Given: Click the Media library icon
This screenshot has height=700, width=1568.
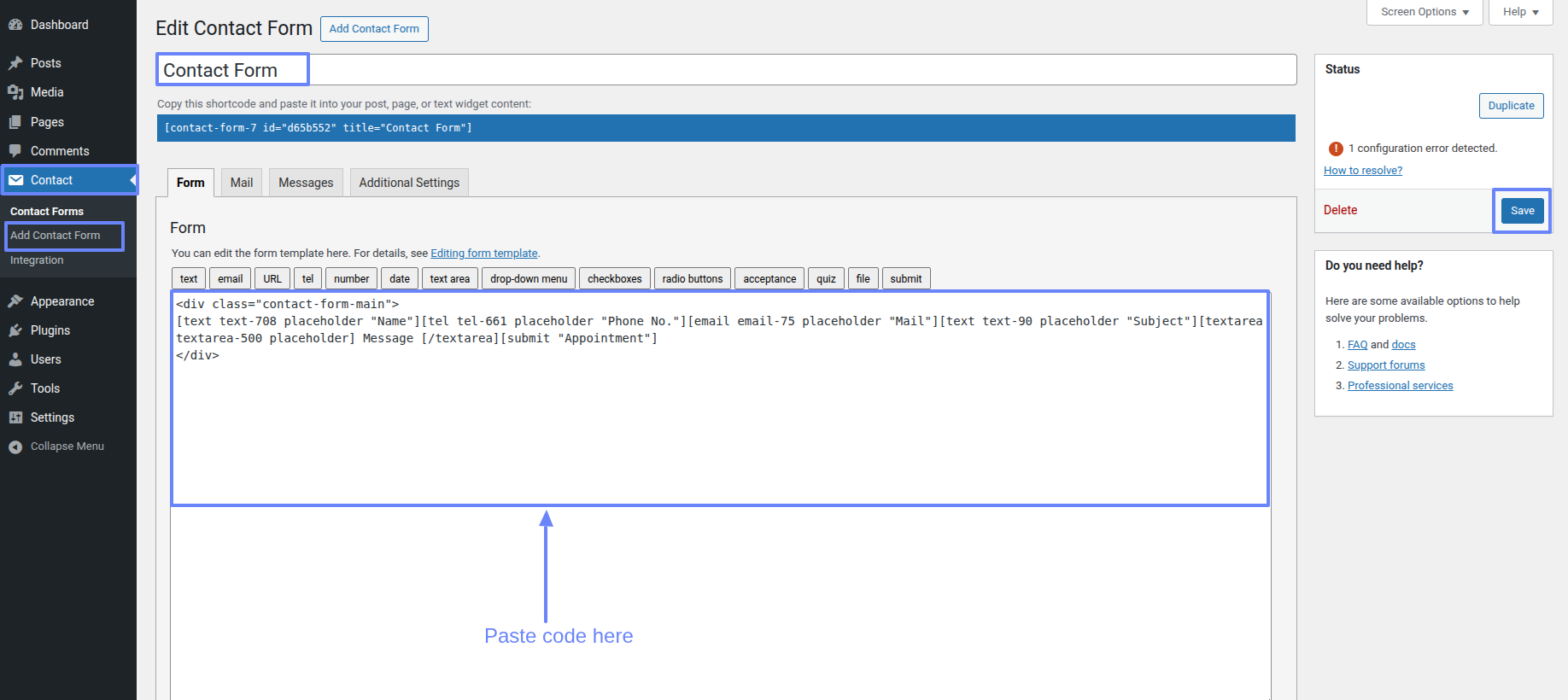Looking at the screenshot, I should pyautogui.click(x=15, y=92).
